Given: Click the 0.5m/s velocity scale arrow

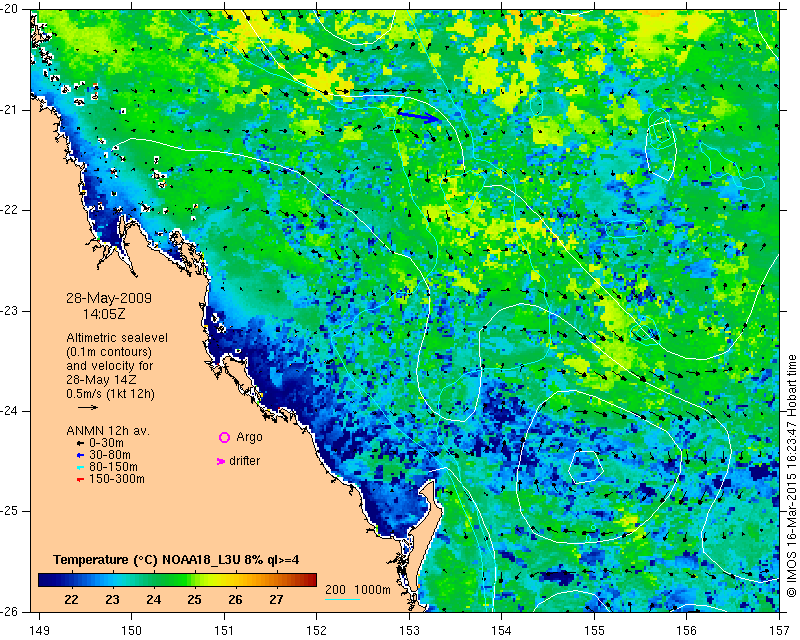Looking at the screenshot, I should (88, 407).
